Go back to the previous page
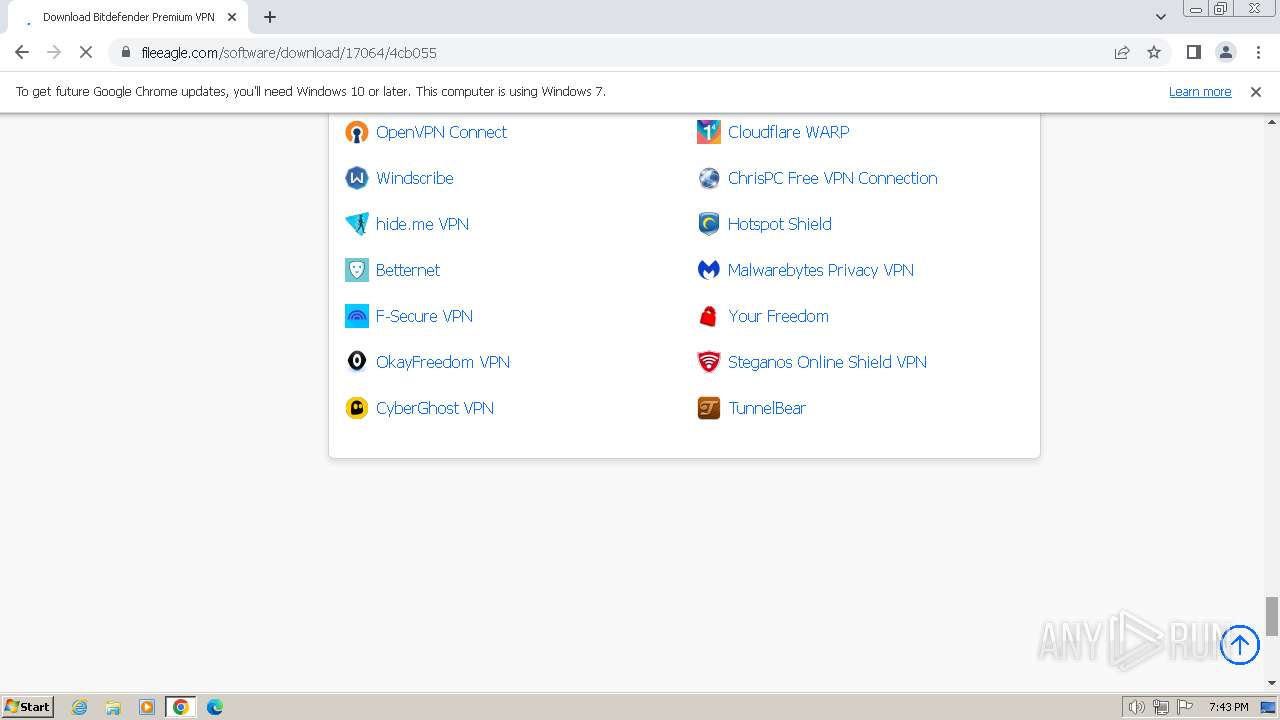The height and width of the screenshot is (720, 1280). (x=22, y=52)
